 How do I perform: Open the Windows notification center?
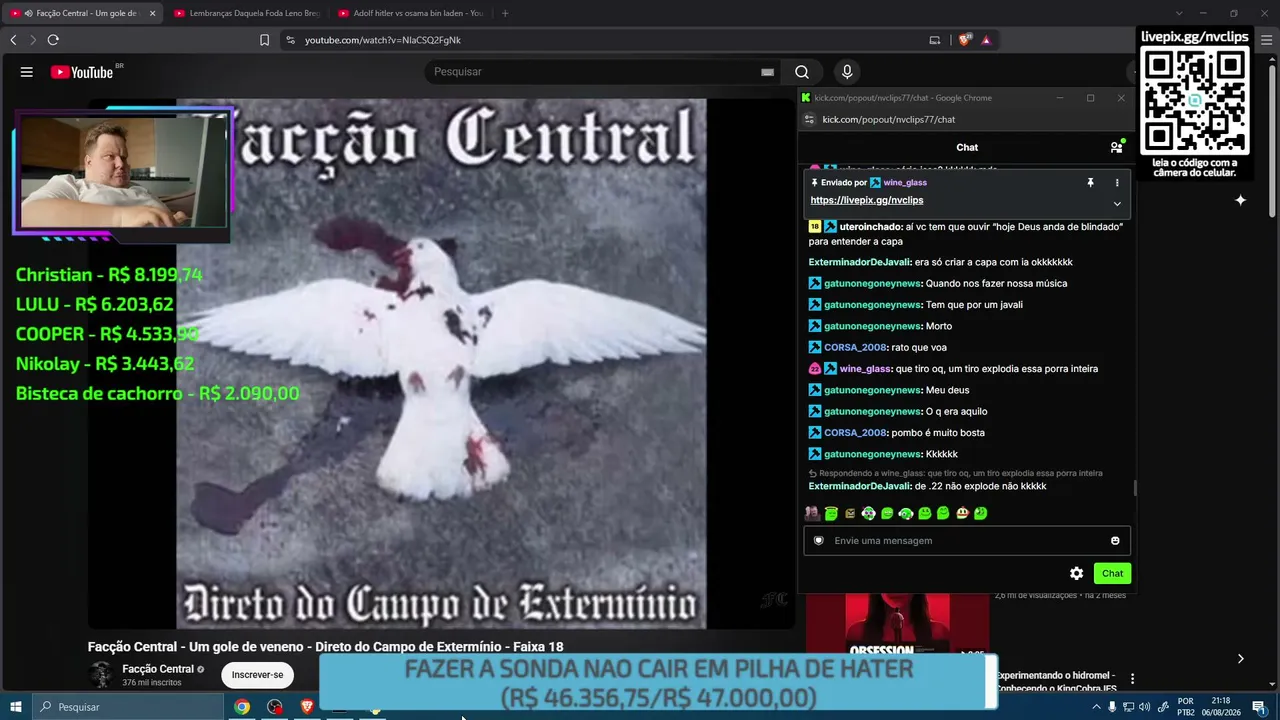[1259, 707]
